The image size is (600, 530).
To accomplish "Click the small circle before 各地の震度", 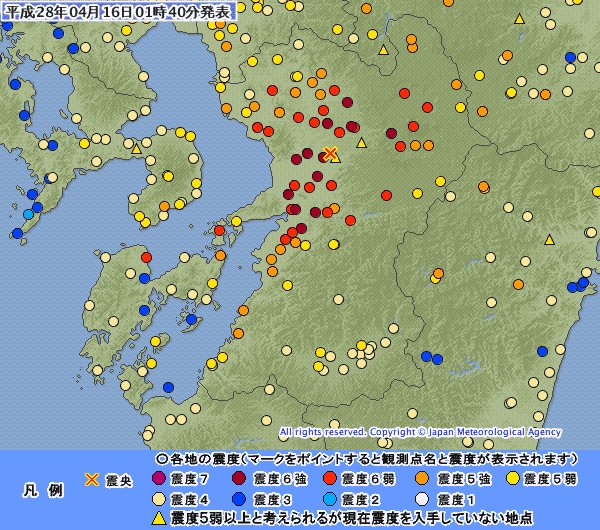I will (x=162, y=458).
